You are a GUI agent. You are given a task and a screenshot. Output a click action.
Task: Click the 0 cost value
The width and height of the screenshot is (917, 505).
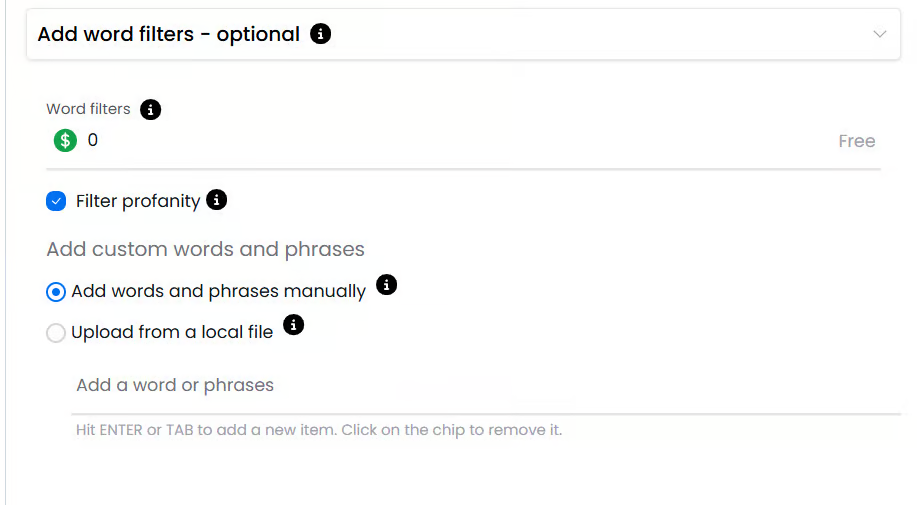pos(93,141)
